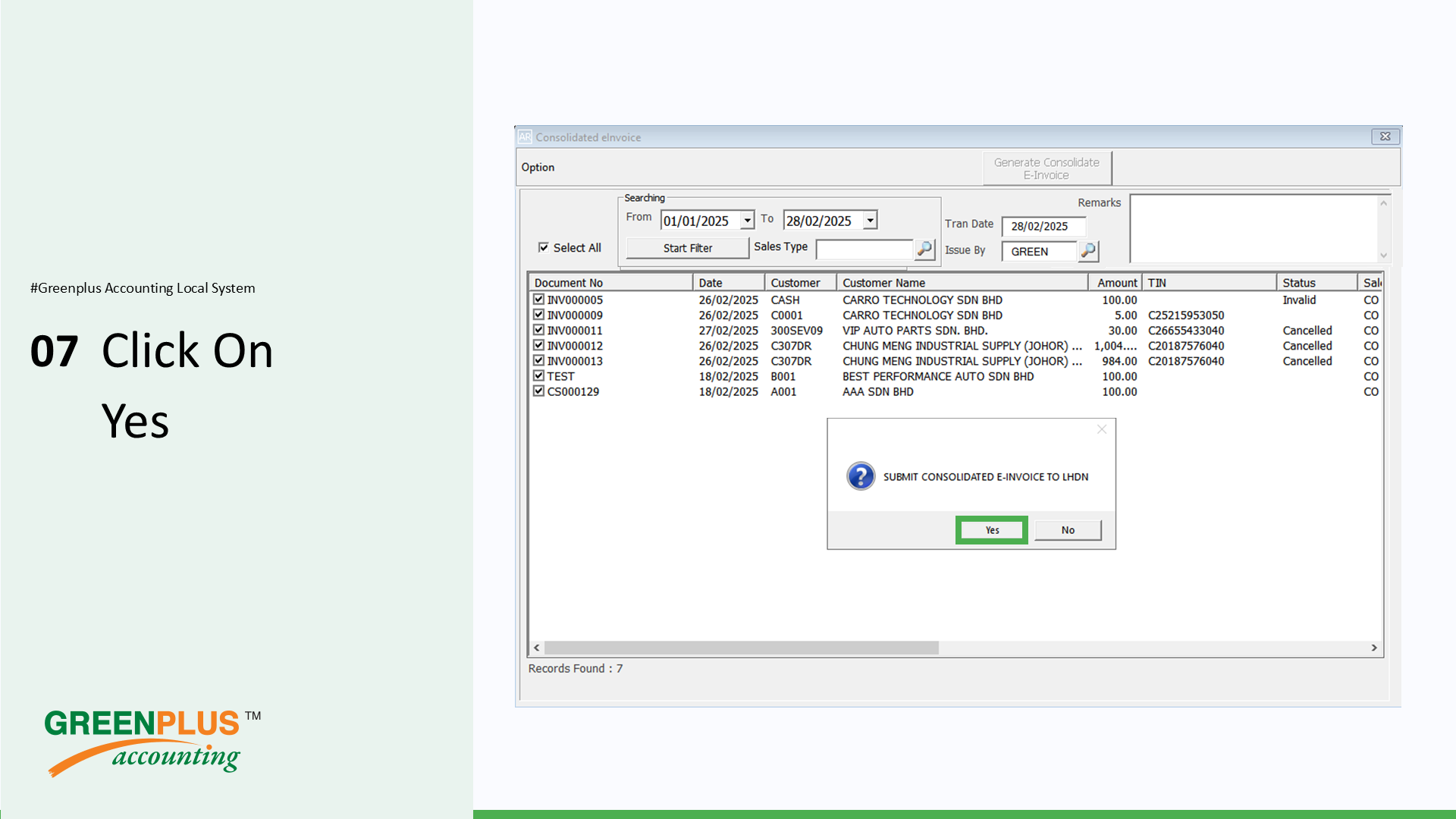Click the Records Found : 7 label

[x=576, y=668]
